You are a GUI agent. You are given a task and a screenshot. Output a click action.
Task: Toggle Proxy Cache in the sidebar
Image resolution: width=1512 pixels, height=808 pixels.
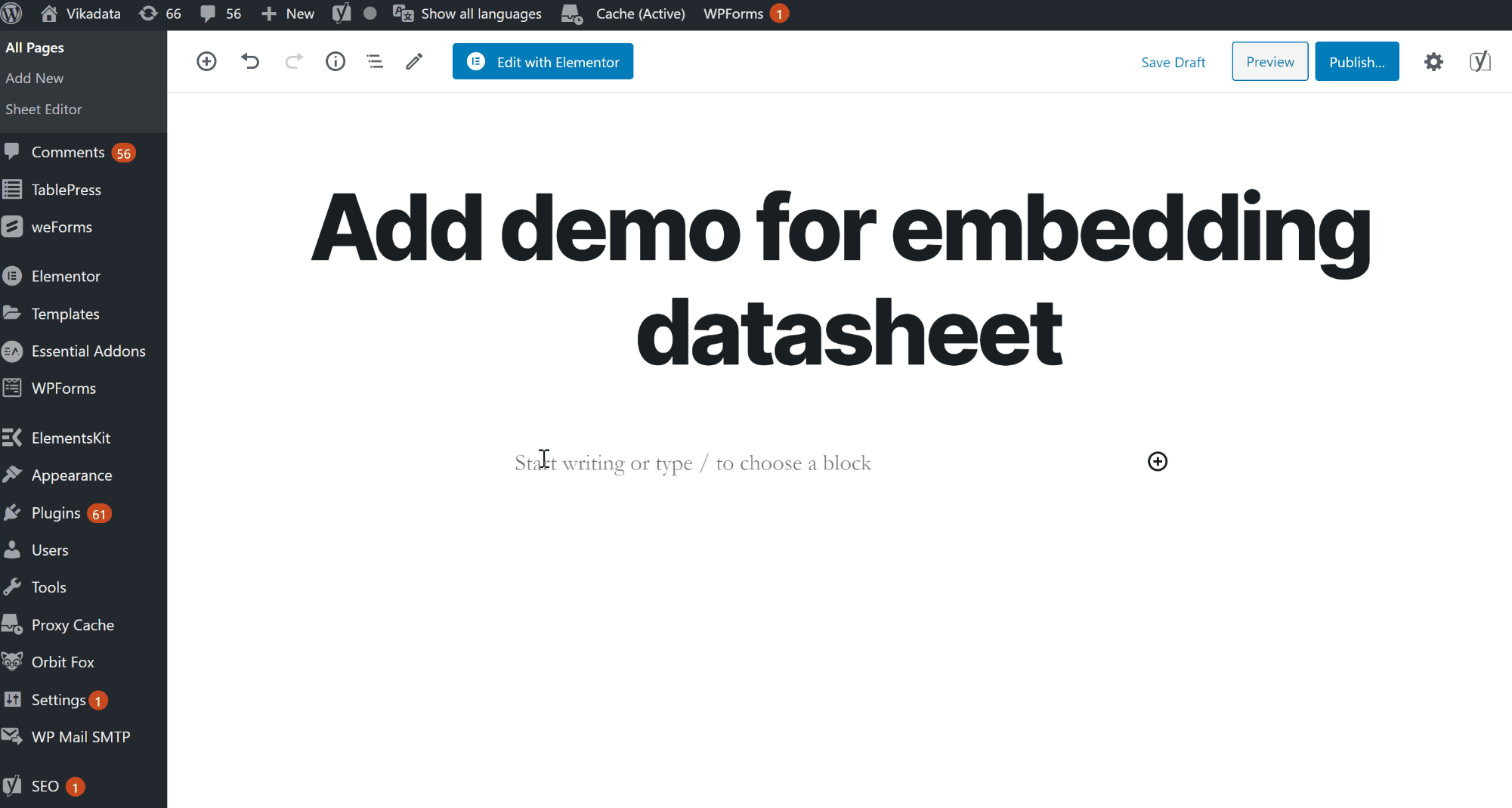coord(72,624)
